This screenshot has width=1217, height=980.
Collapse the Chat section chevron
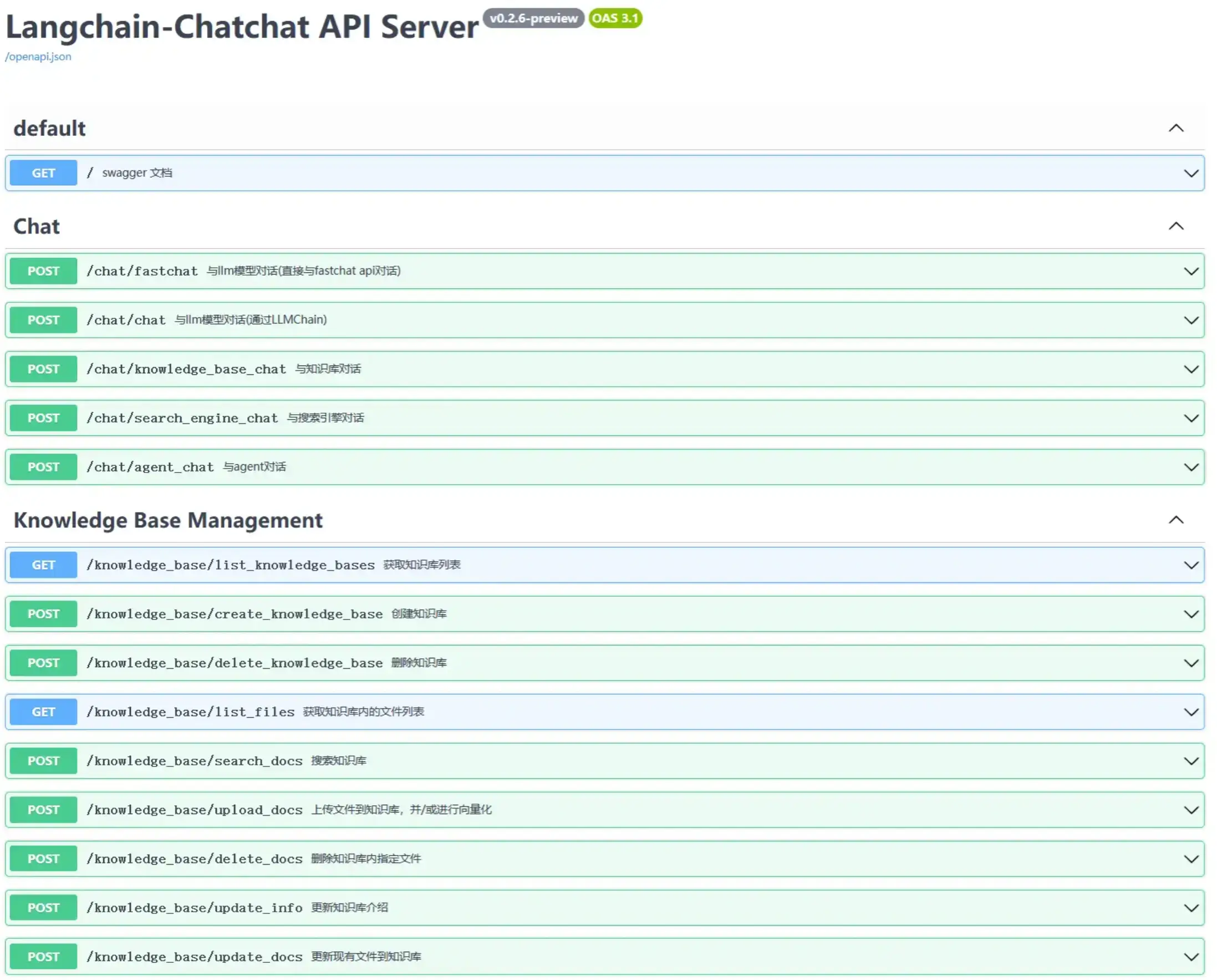[x=1175, y=226]
